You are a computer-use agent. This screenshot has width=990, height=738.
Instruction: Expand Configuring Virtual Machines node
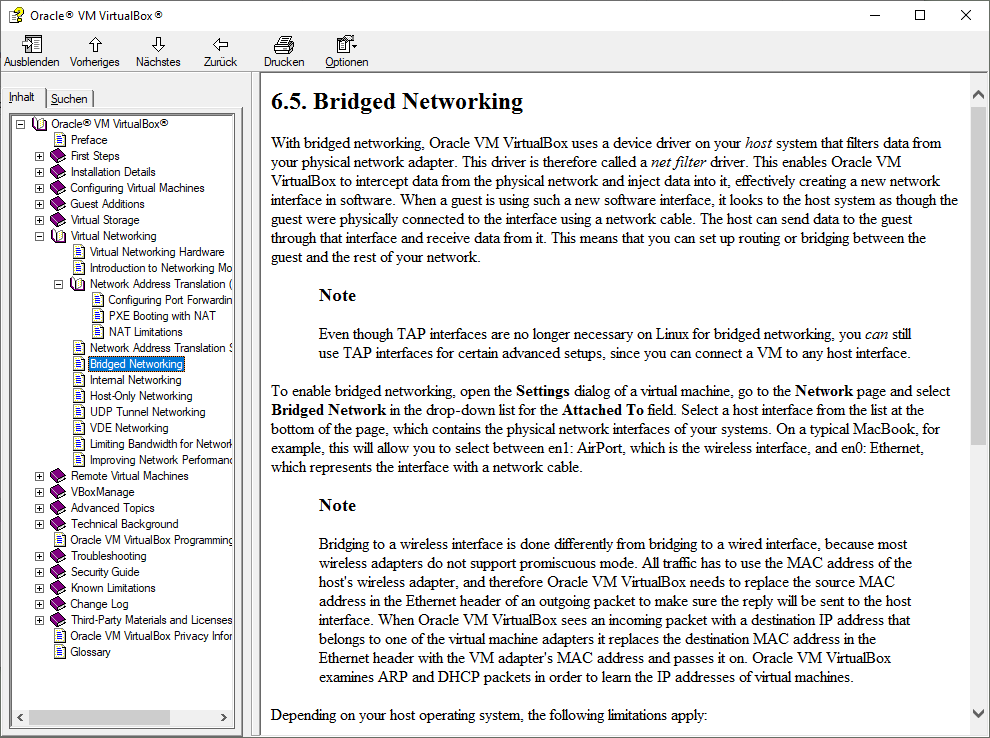point(39,188)
